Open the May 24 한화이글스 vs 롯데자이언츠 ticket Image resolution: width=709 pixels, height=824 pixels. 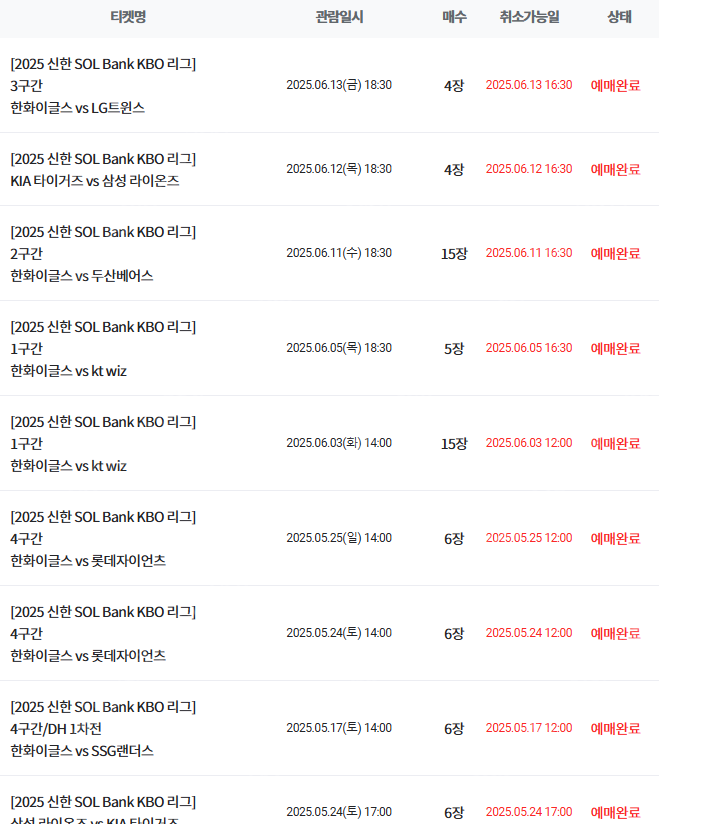click(x=103, y=634)
